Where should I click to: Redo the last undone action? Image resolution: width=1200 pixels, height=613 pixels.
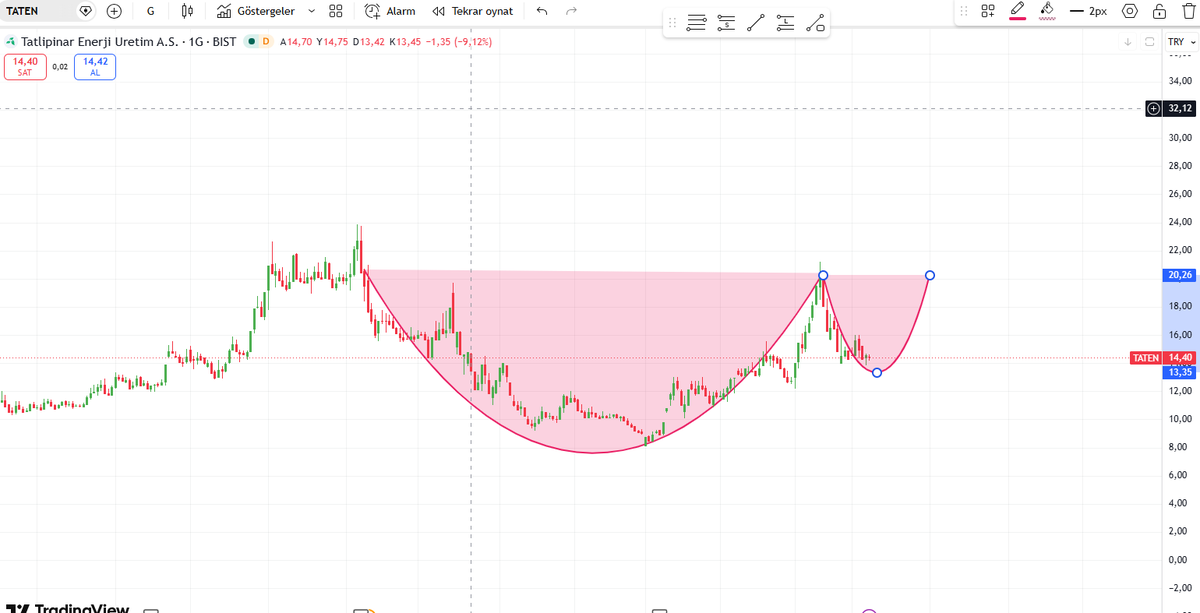571,11
